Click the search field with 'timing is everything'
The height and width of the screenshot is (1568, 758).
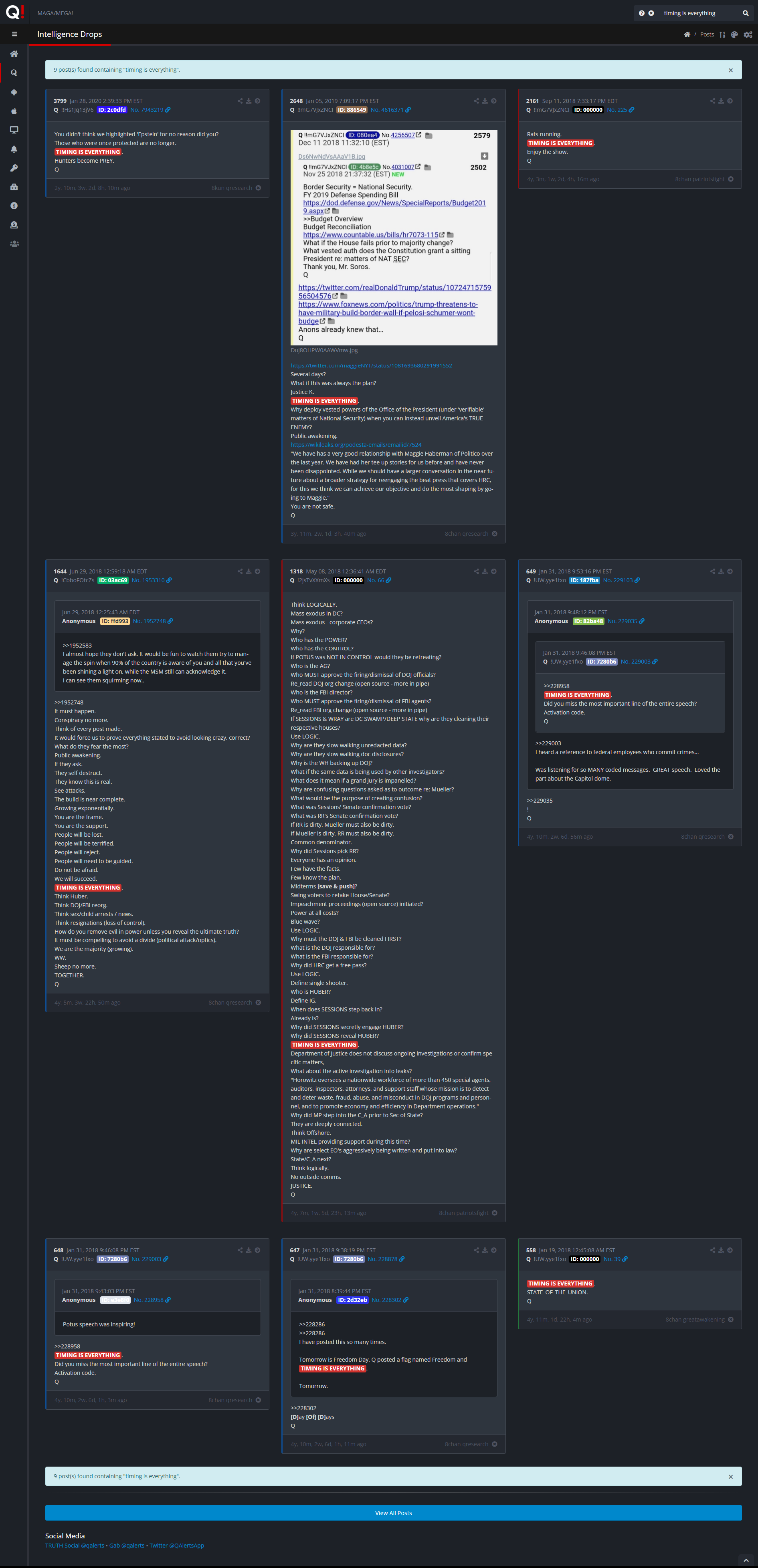pyautogui.click(x=697, y=13)
